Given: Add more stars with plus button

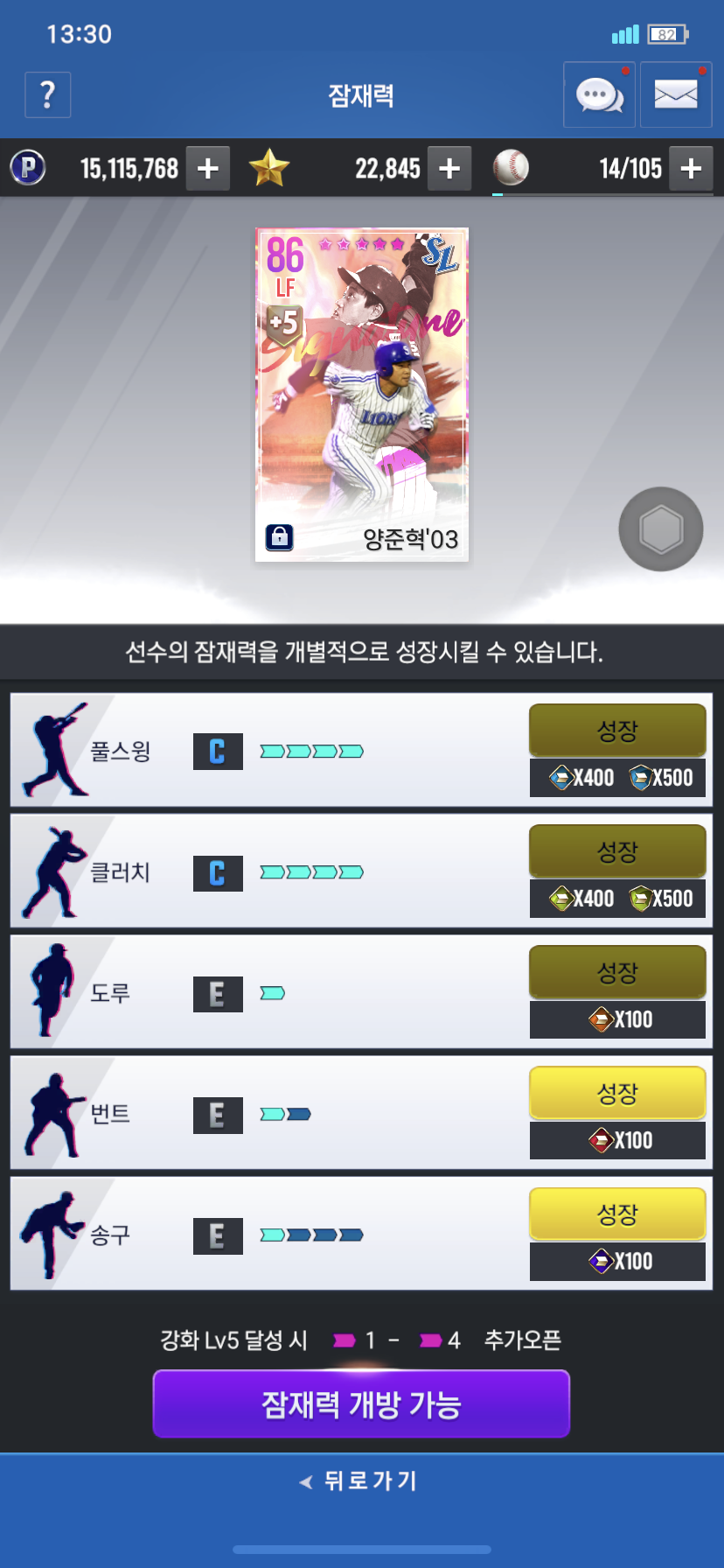Looking at the screenshot, I should tap(449, 168).
